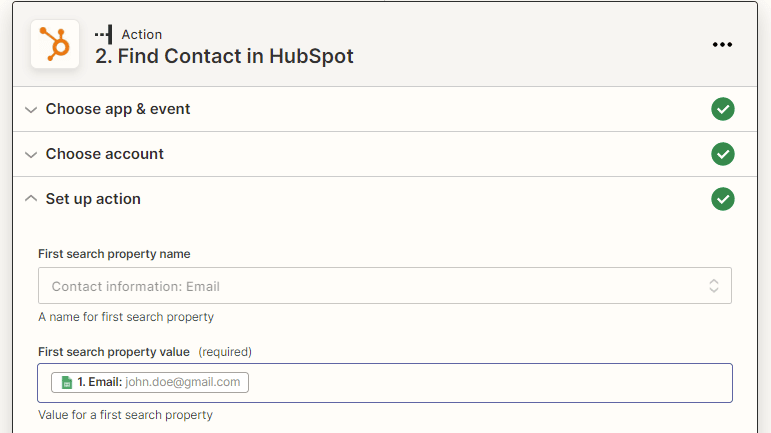Open Contact information: Email dropdown
This screenshot has width=771, height=433.
[x=385, y=286]
